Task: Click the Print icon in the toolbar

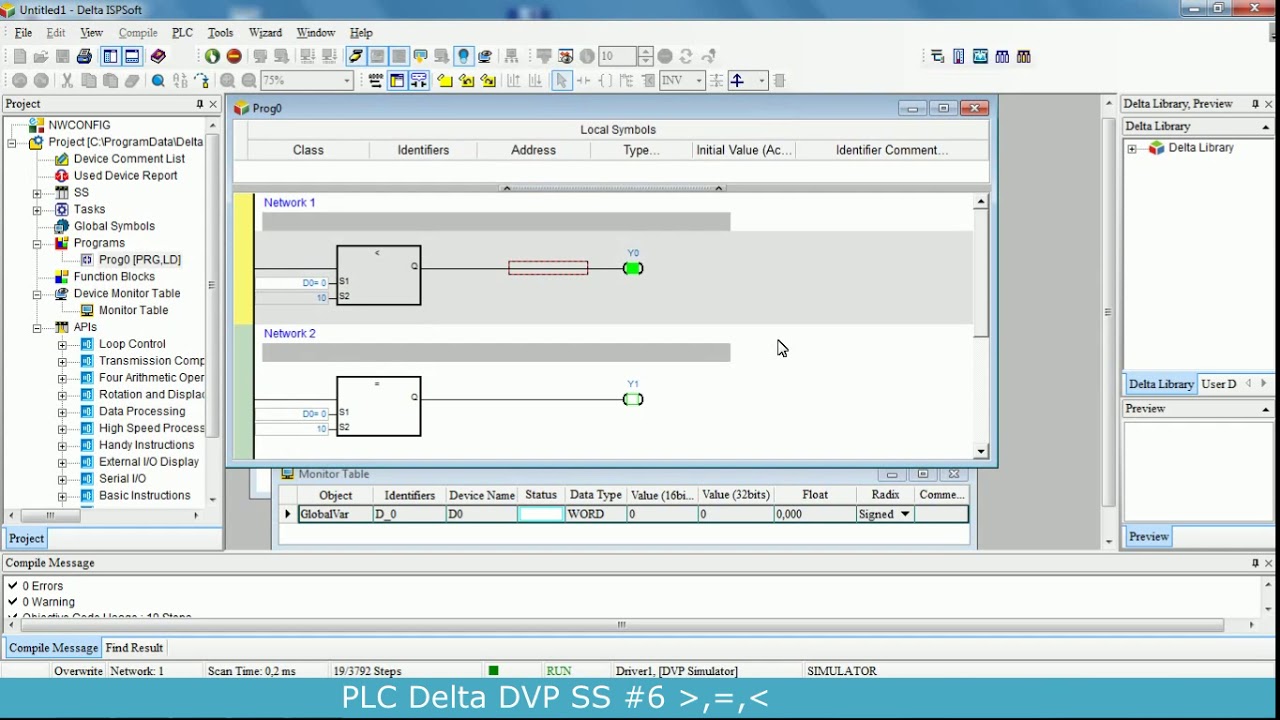Action: coord(84,56)
